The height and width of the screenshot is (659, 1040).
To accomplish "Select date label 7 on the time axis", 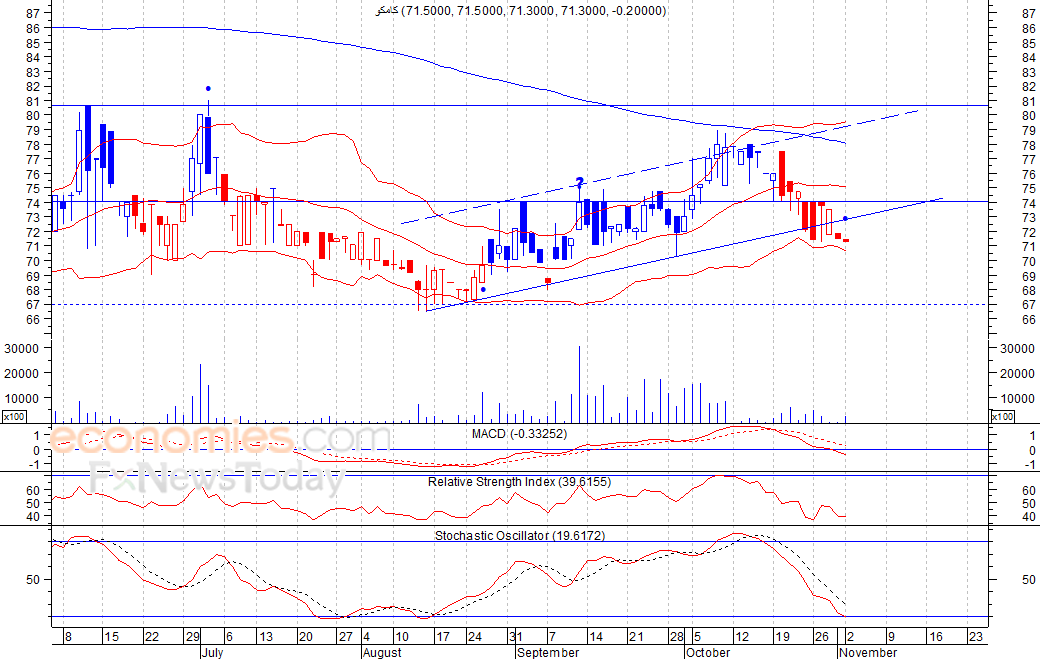I will pos(551,636).
